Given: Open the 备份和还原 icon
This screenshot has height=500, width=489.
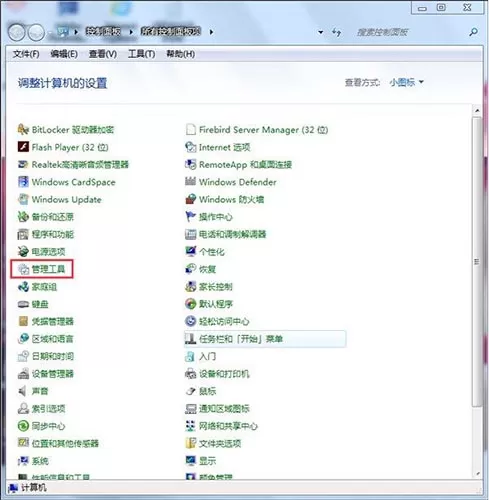Looking at the screenshot, I should click(x=23, y=217).
